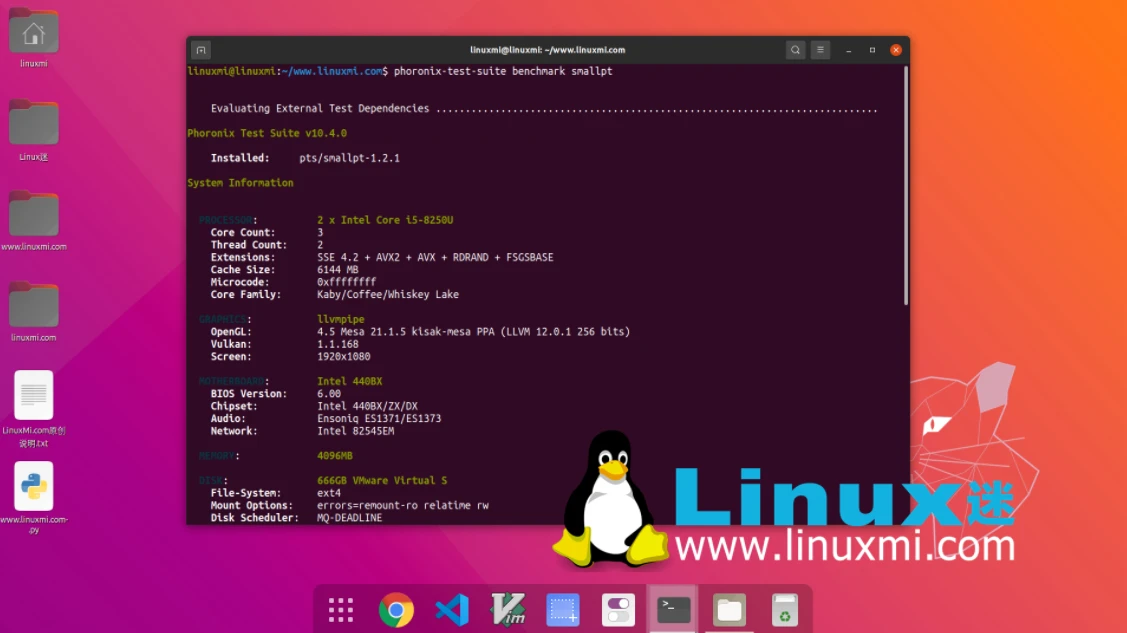
Task: Open the dock applications grid
Action: click(x=341, y=610)
